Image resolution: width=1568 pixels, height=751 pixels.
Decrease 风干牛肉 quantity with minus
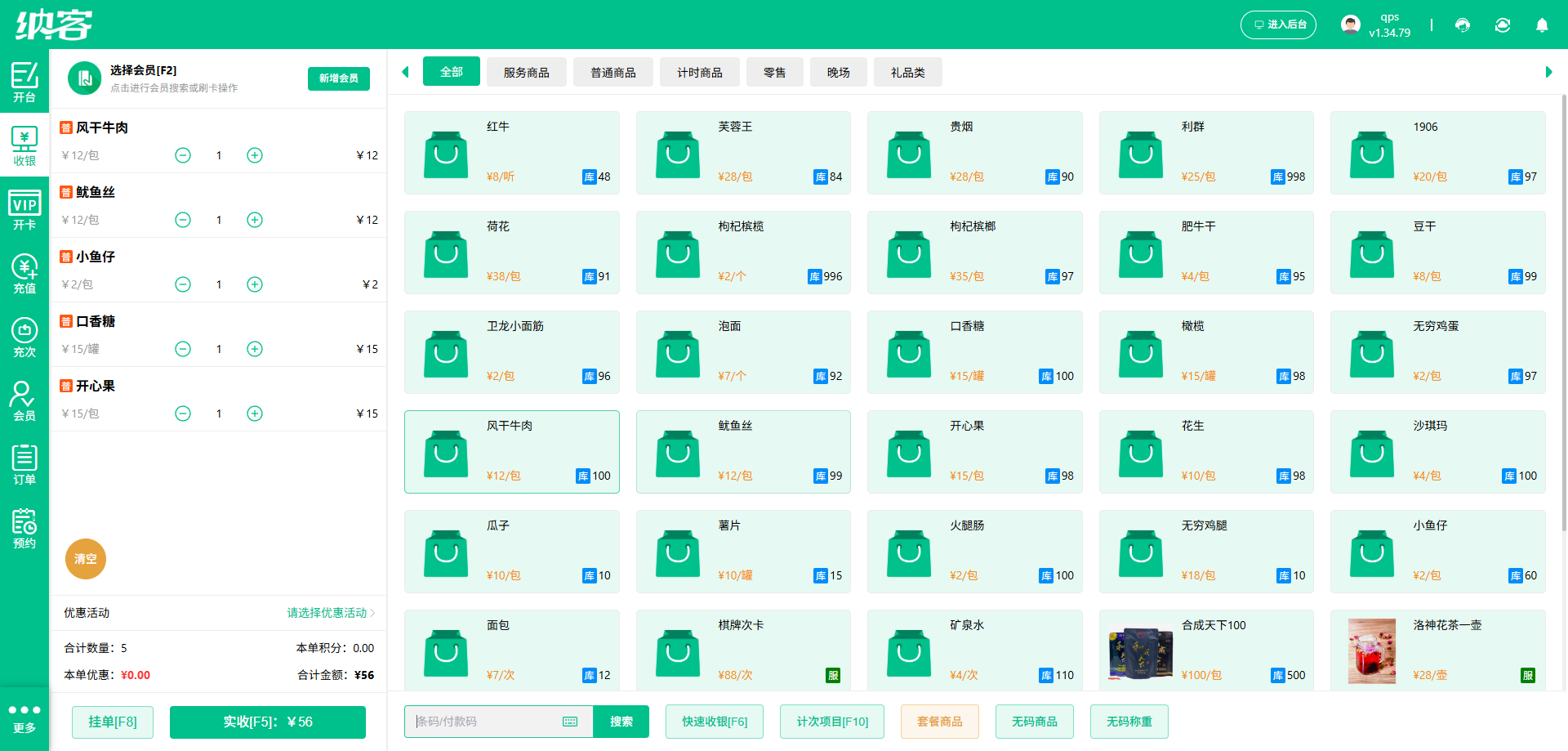(x=183, y=155)
